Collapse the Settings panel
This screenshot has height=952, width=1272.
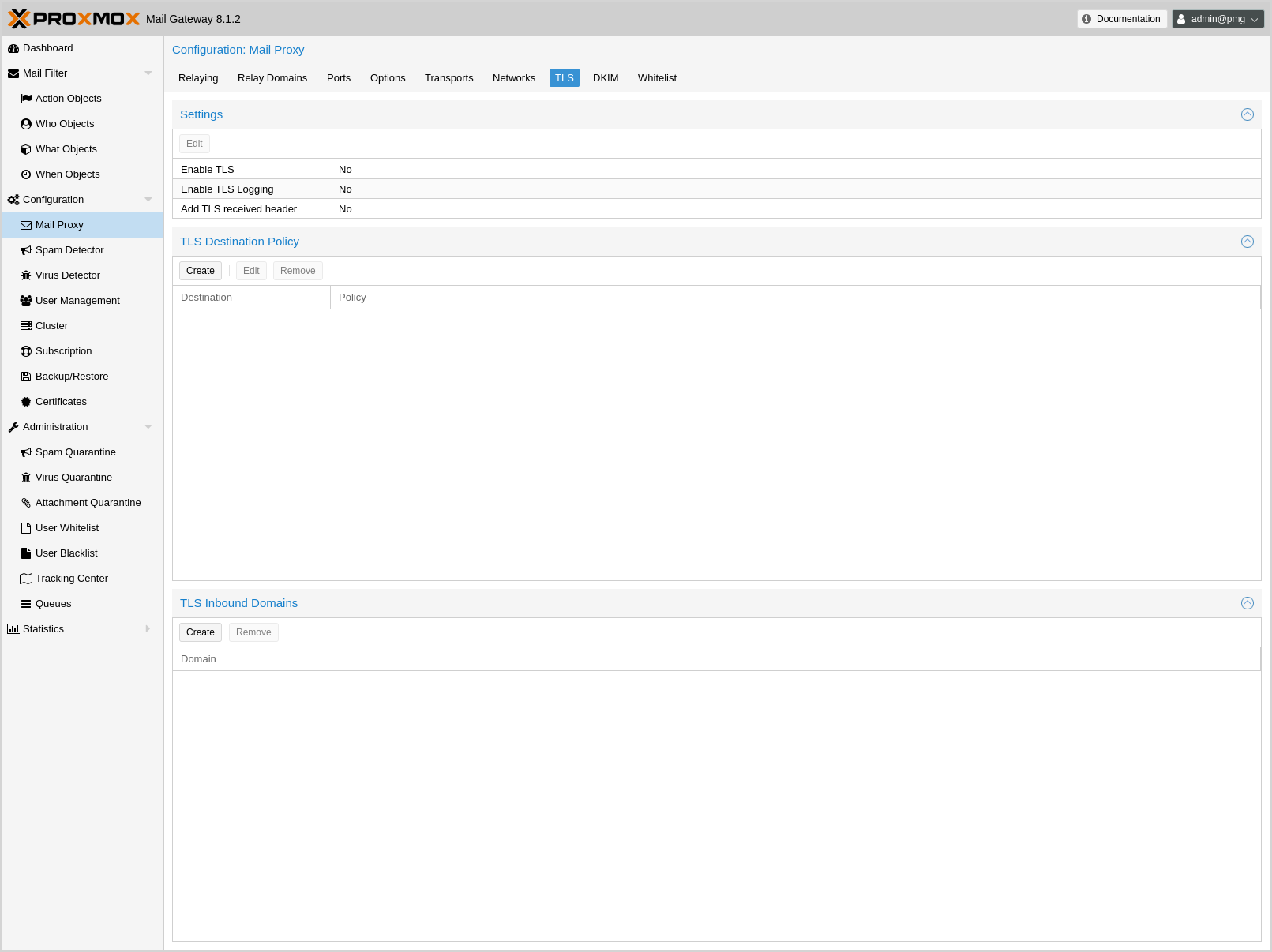(x=1247, y=114)
